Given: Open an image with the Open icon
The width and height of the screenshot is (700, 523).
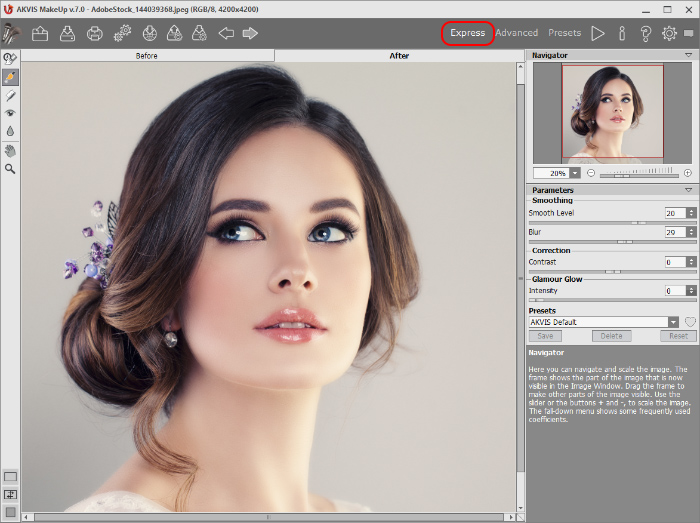Looking at the screenshot, I should [40, 33].
